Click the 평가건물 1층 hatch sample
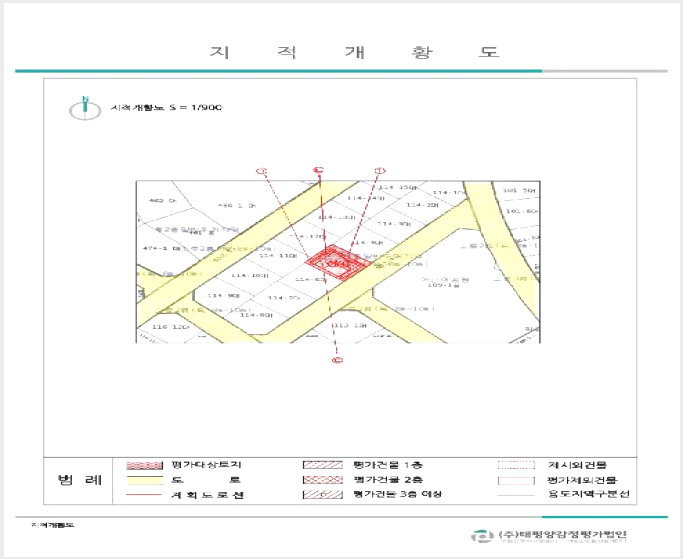 (323, 465)
